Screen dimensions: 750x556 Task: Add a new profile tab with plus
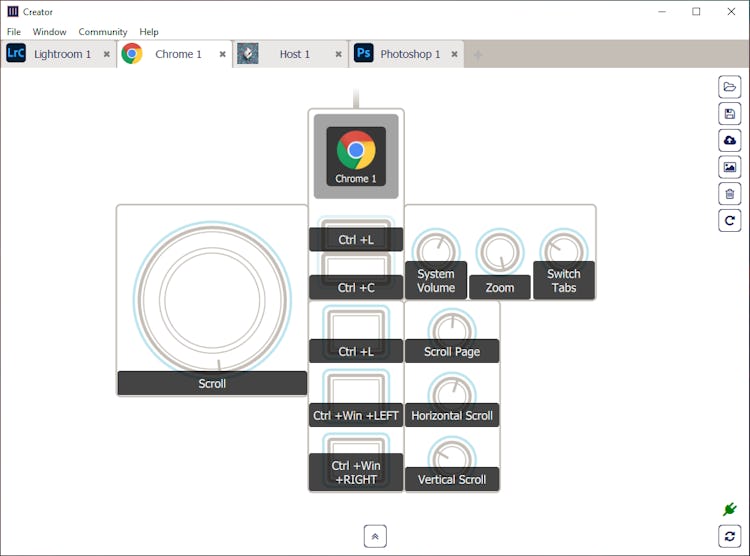click(477, 56)
